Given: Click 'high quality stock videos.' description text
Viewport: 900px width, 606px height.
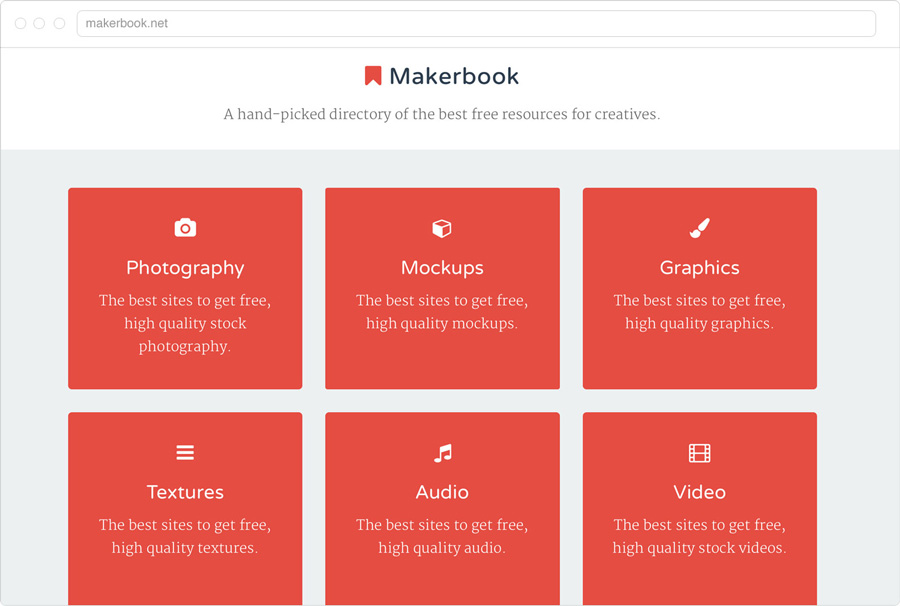Looking at the screenshot, I should point(700,548).
